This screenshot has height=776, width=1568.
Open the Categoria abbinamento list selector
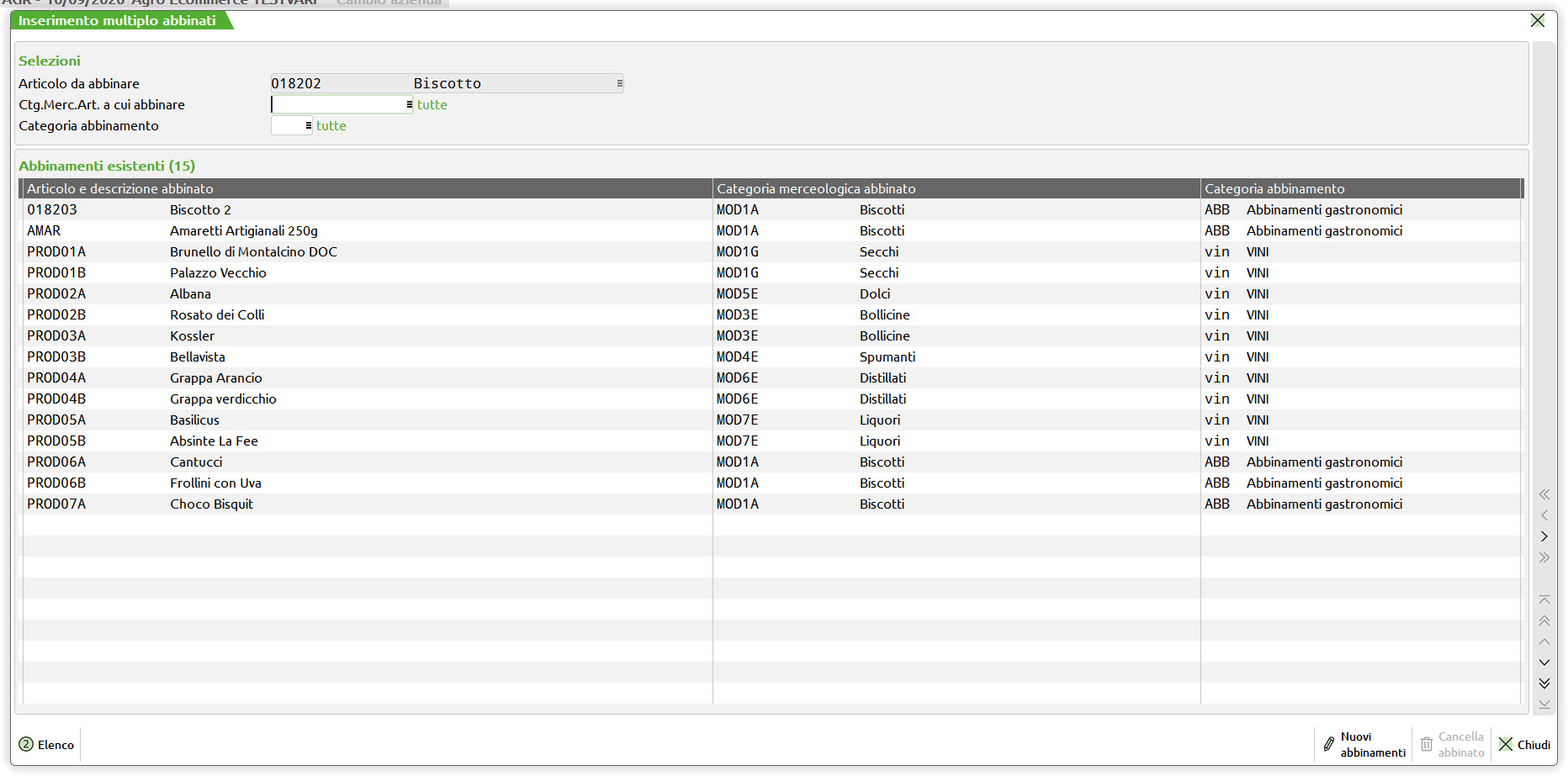click(x=309, y=125)
